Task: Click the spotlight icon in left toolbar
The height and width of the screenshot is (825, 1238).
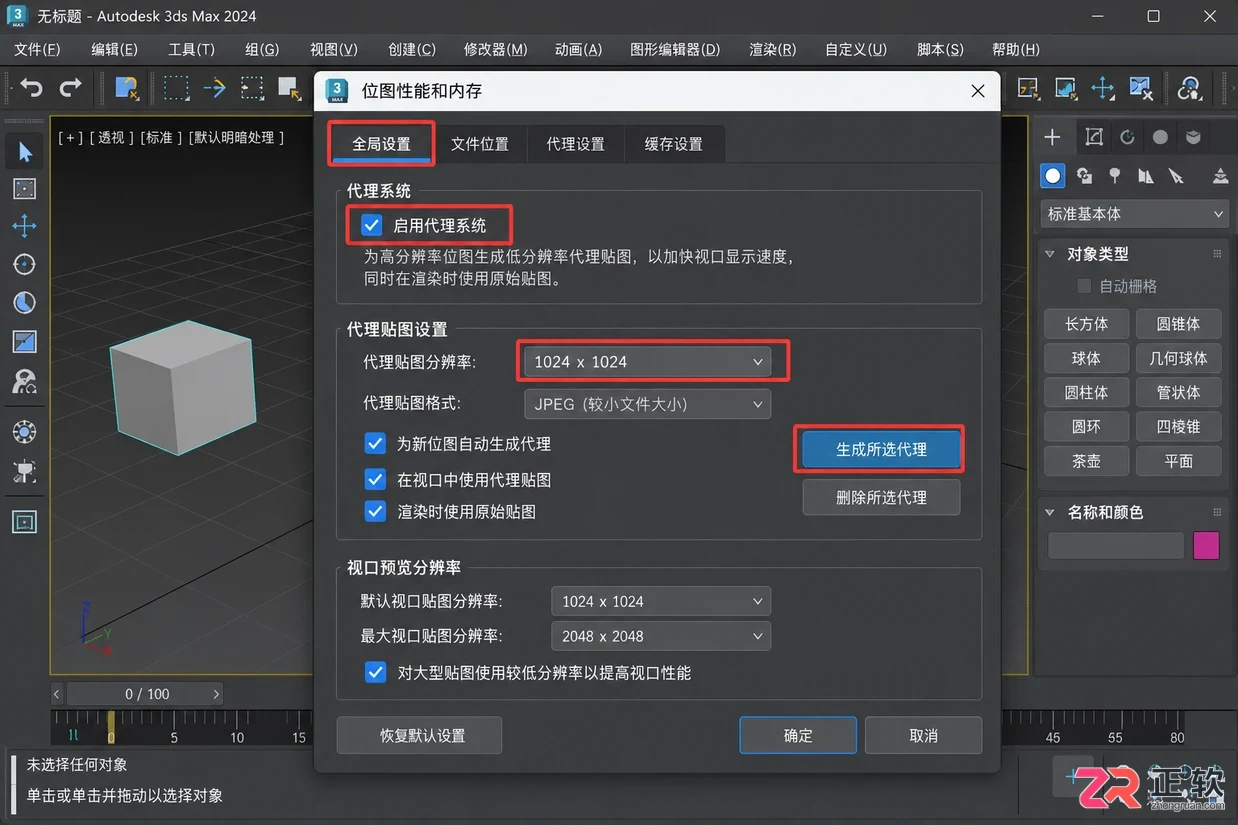Action: click(25, 471)
